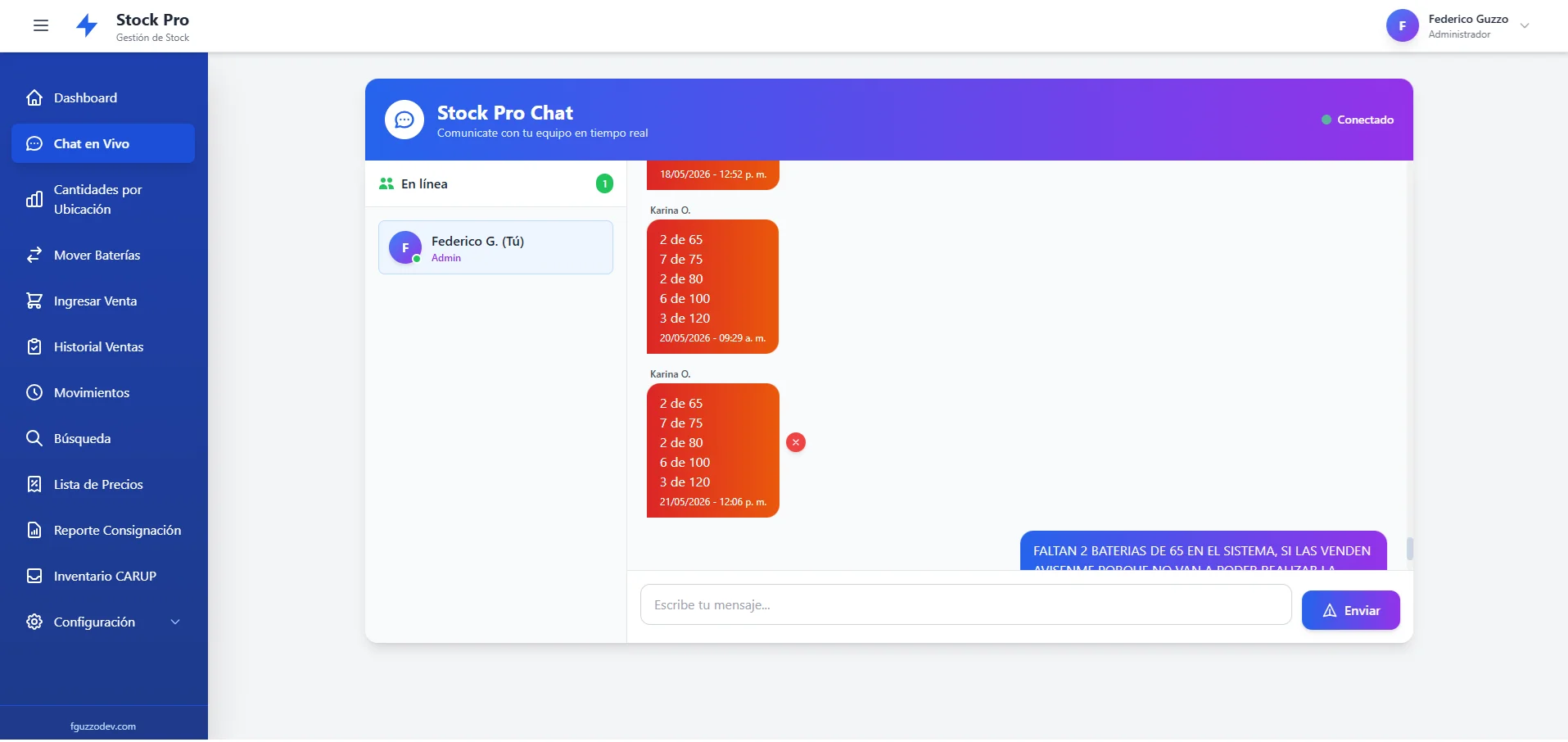1568x742 pixels.
Task: Click the Conectado status text
Action: click(1365, 120)
